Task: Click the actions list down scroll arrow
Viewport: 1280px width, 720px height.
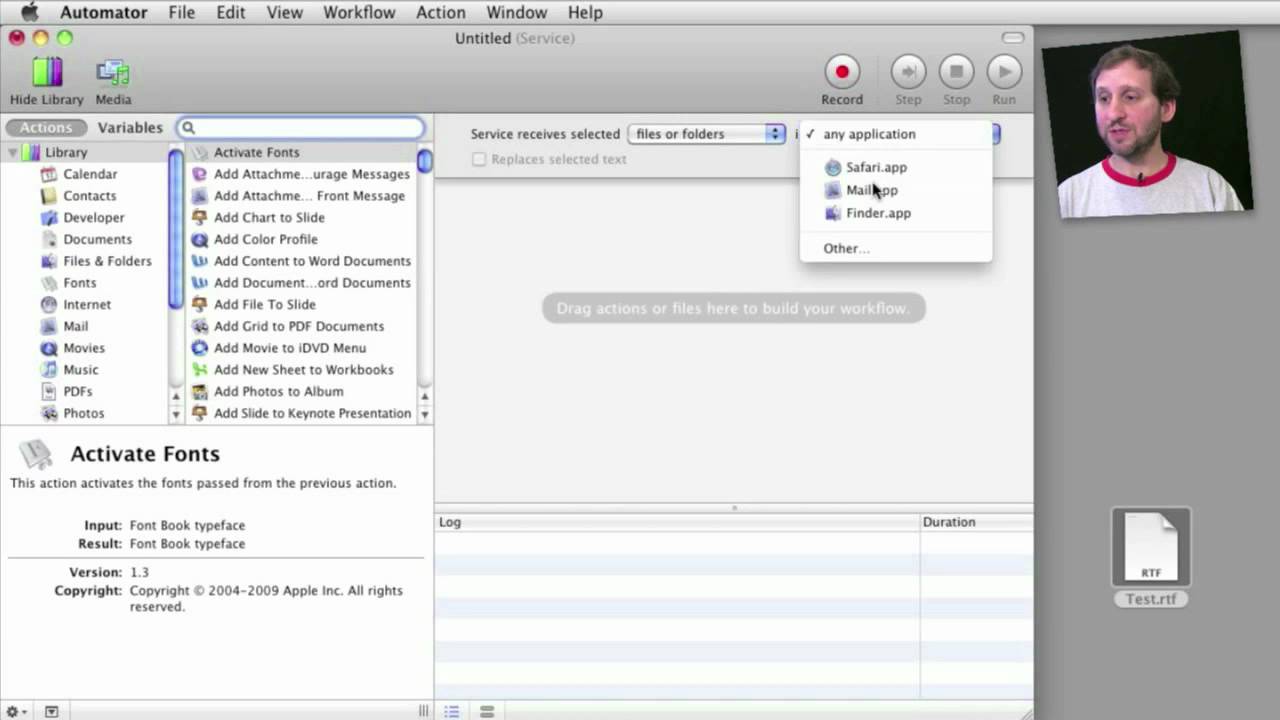Action: [x=425, y=414]
